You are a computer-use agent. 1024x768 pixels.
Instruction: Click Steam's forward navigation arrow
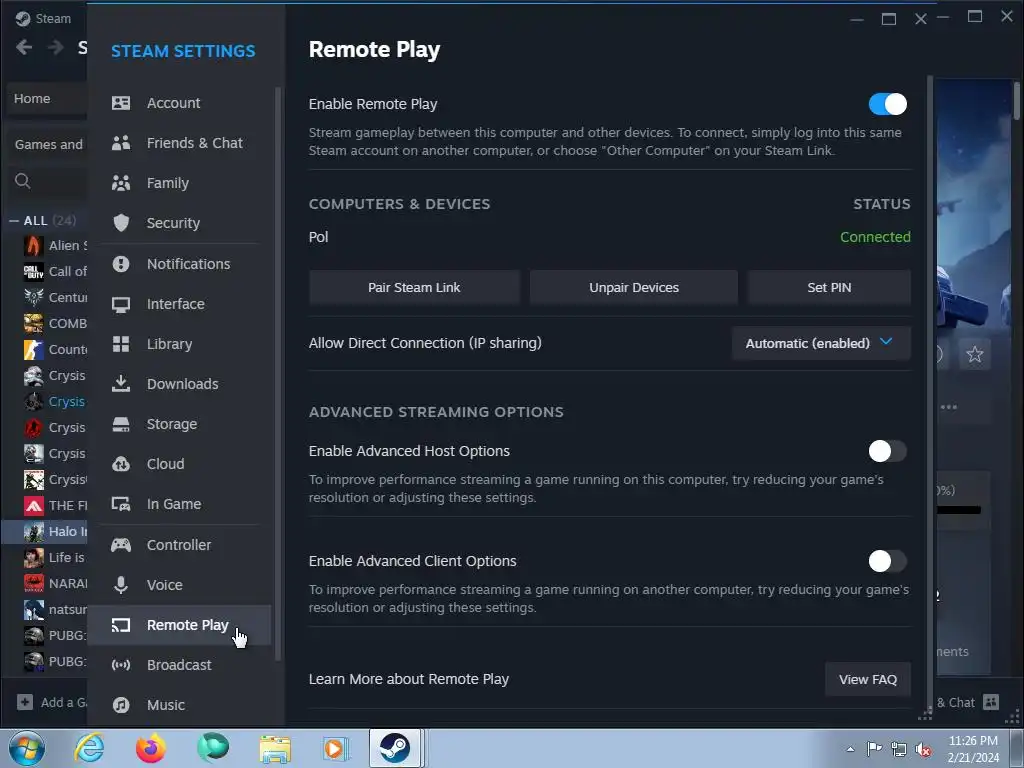point(56,47)
